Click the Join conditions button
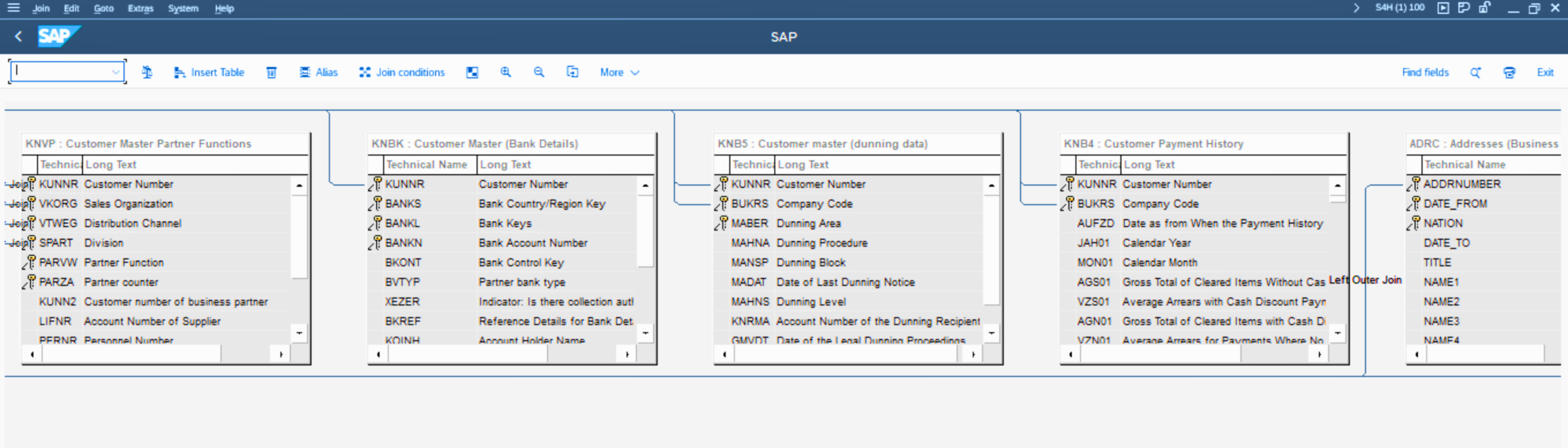This screenshot has width=1568, height=448. pos(402,73)
